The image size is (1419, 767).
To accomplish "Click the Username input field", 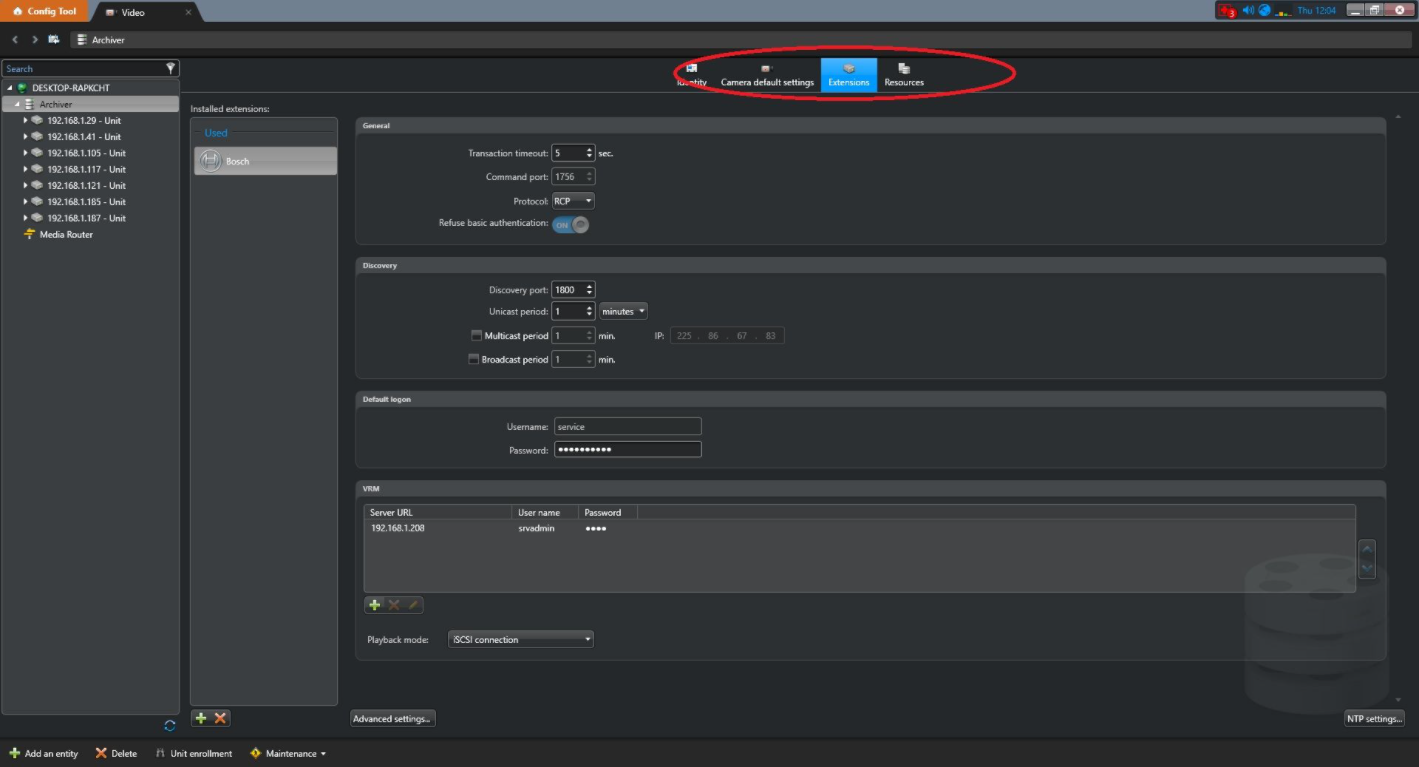I will [628, 426].
